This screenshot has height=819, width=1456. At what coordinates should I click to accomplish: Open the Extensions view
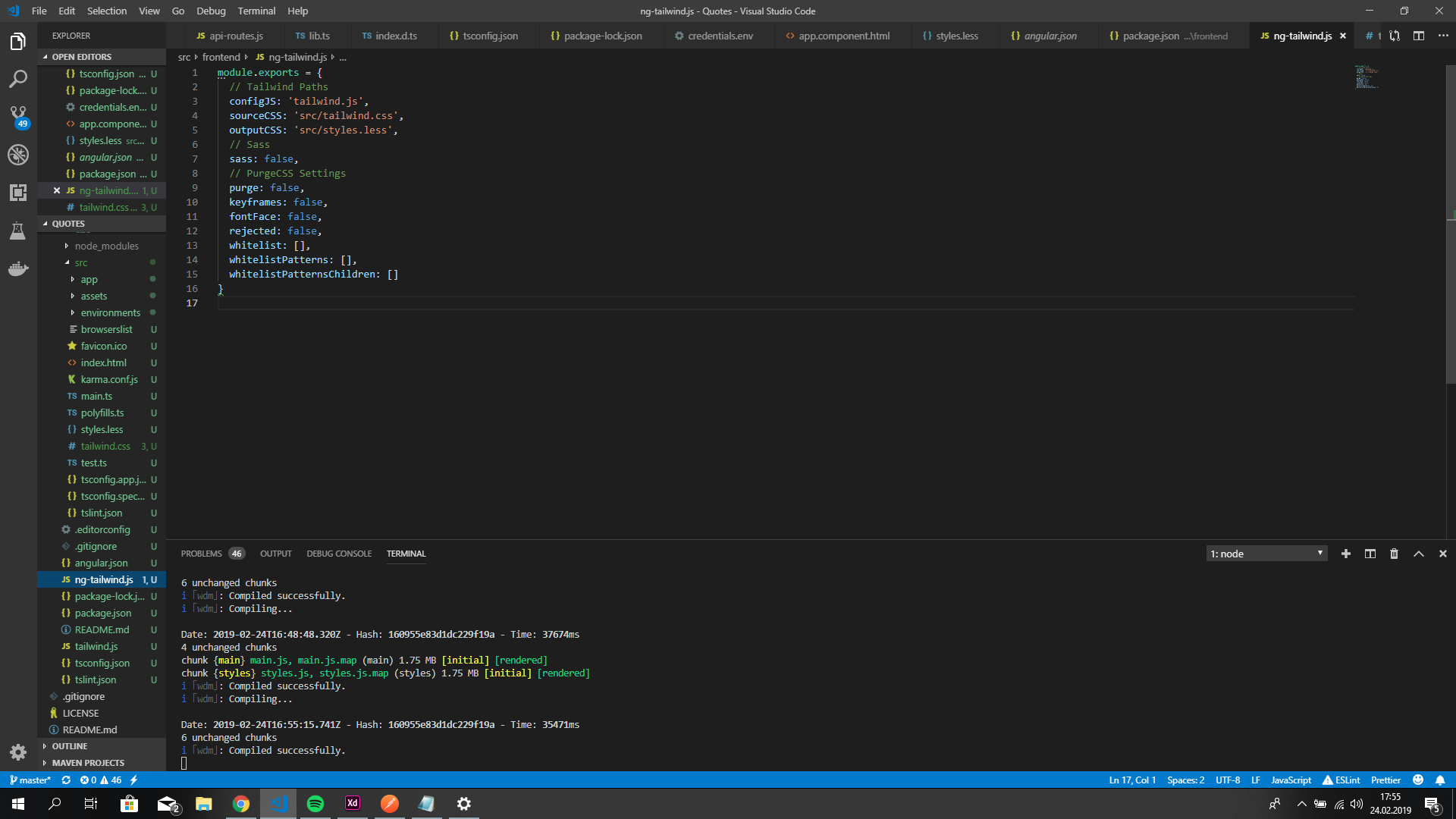click(x=18, y=193)
